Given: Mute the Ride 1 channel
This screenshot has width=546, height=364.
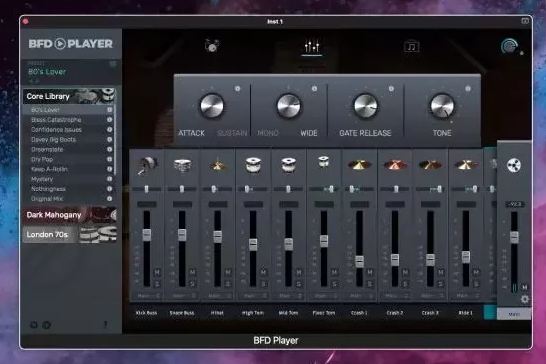Looking at the screenshot, I should 476,272.
